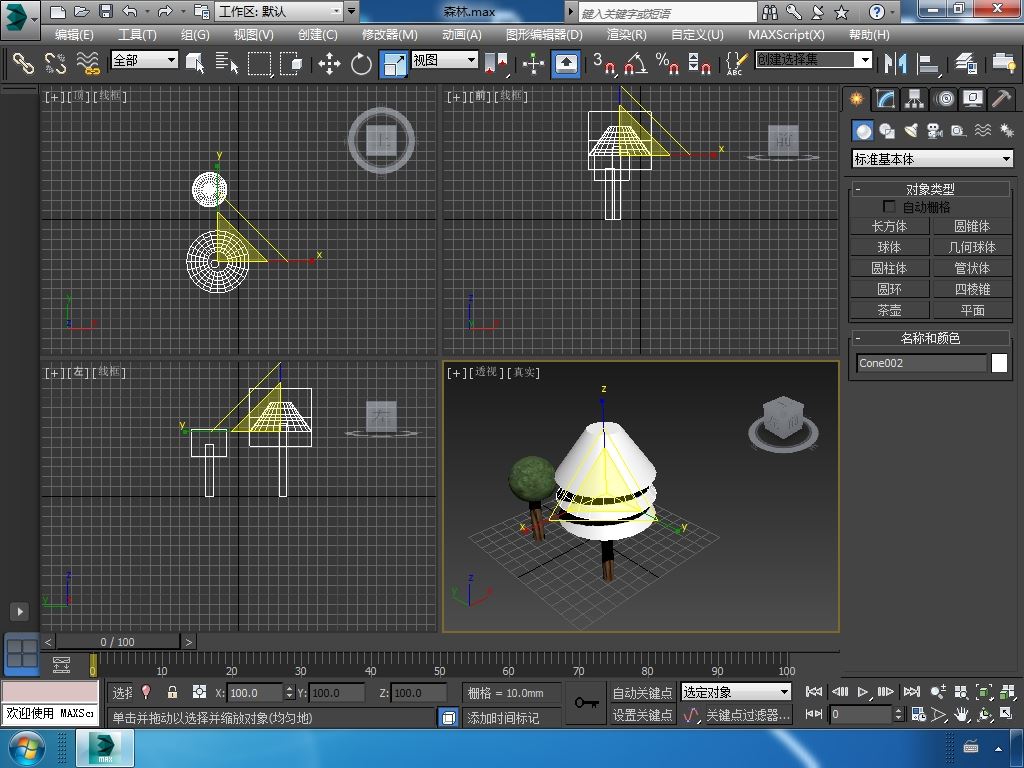Open the Motion panel tab
Image resolution: width=1024 pixels, height=768 pixels.
click(944, 99)
